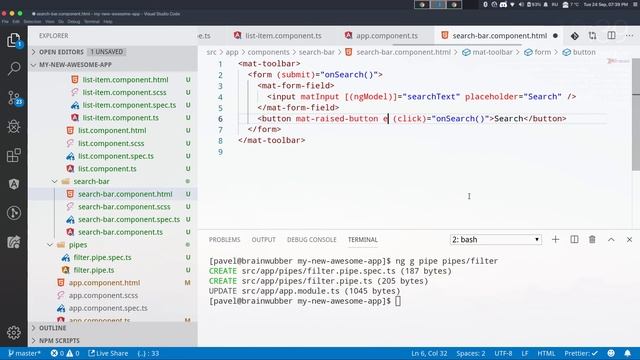Click Ln 6, Col 32 status item
The image size is (640, 360).
[429, 353]
